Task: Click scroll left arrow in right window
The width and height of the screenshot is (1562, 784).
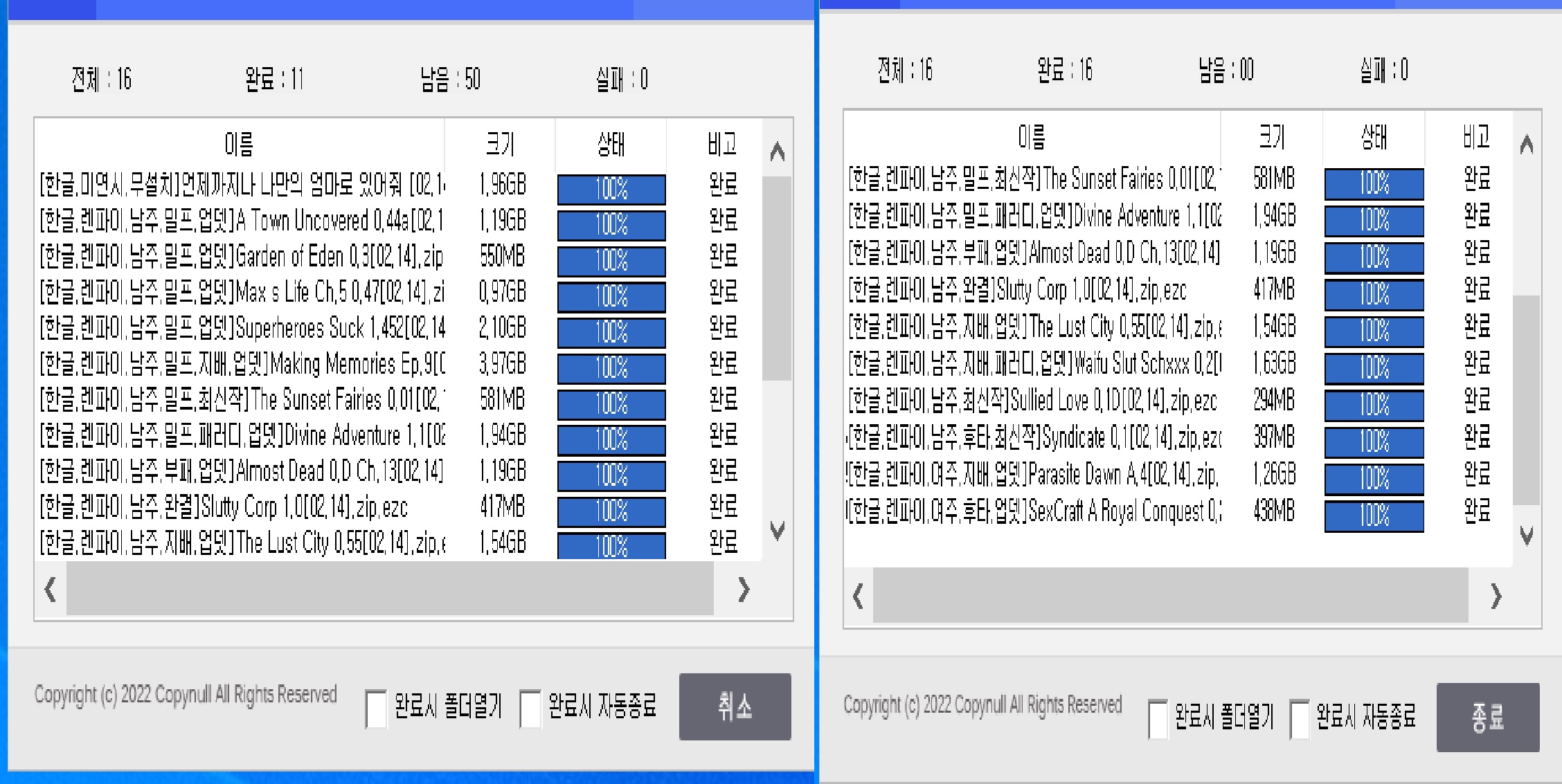Action: pyautogui.click(x=859, y=596)
